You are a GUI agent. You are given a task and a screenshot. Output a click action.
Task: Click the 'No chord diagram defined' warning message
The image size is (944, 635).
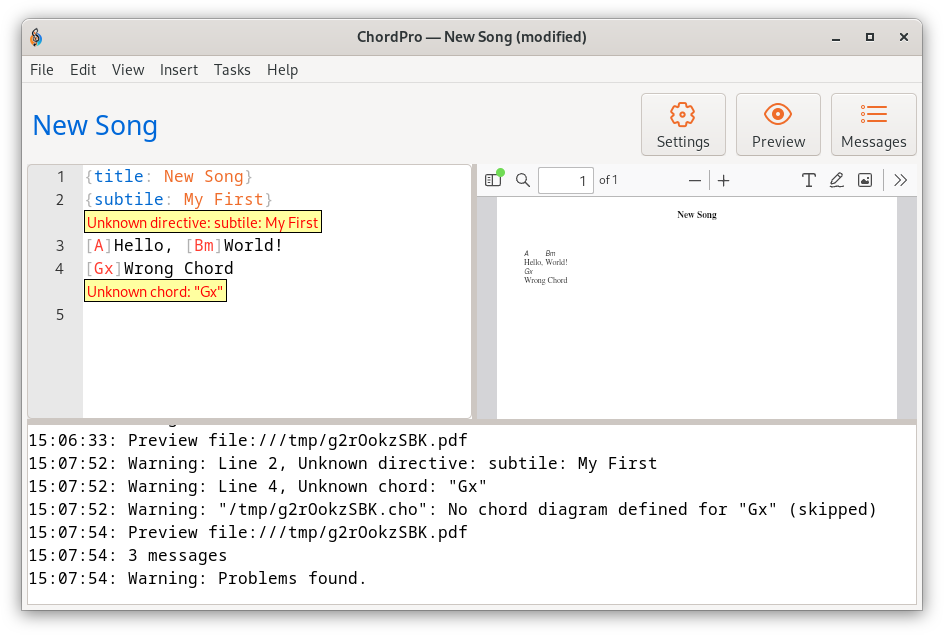[x=452, y=509]
